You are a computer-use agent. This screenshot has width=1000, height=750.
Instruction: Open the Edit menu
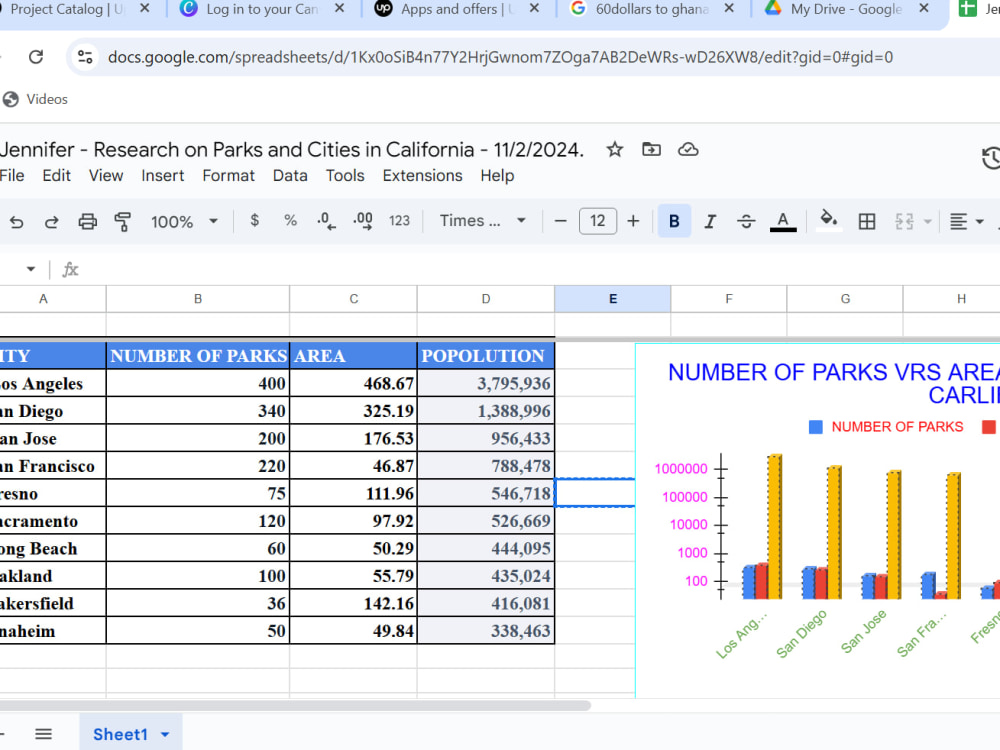click(56, 175)
